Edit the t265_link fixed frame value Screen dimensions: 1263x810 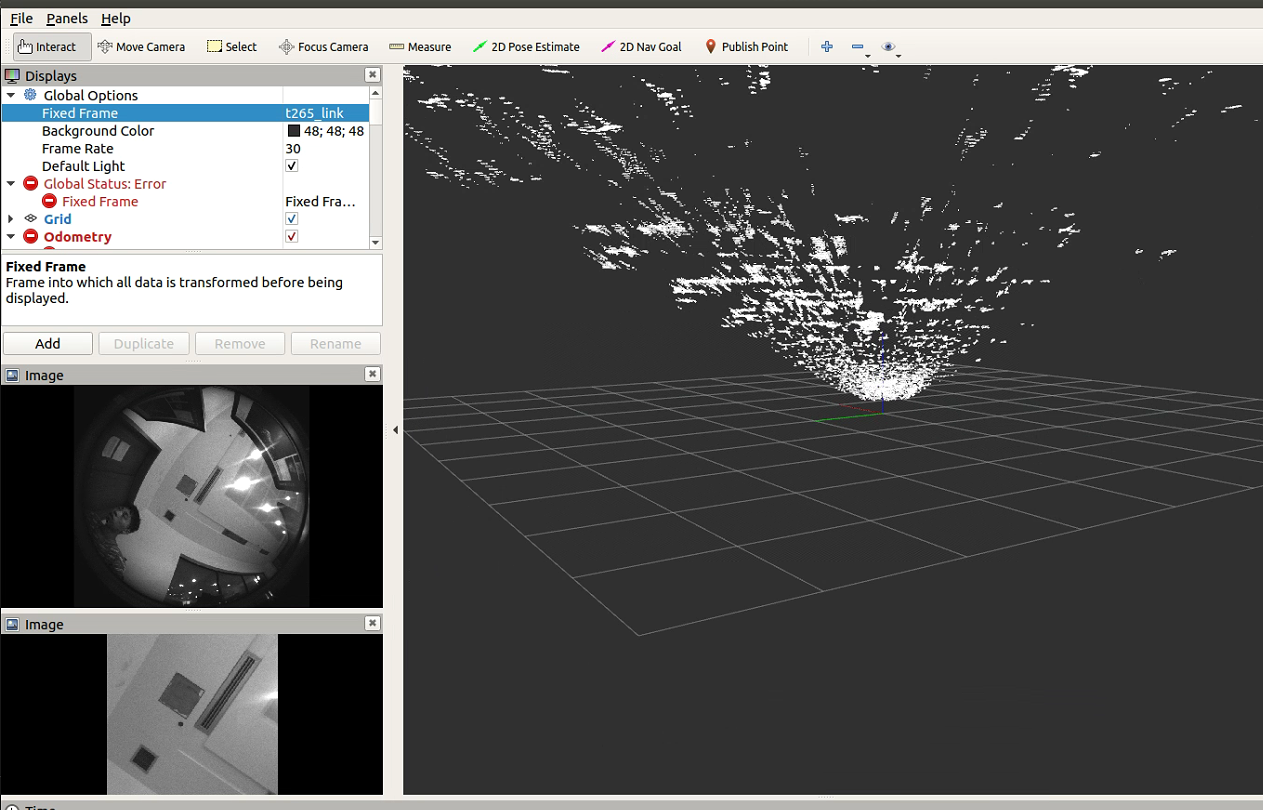pyautogui.click(x=314, y=113)
